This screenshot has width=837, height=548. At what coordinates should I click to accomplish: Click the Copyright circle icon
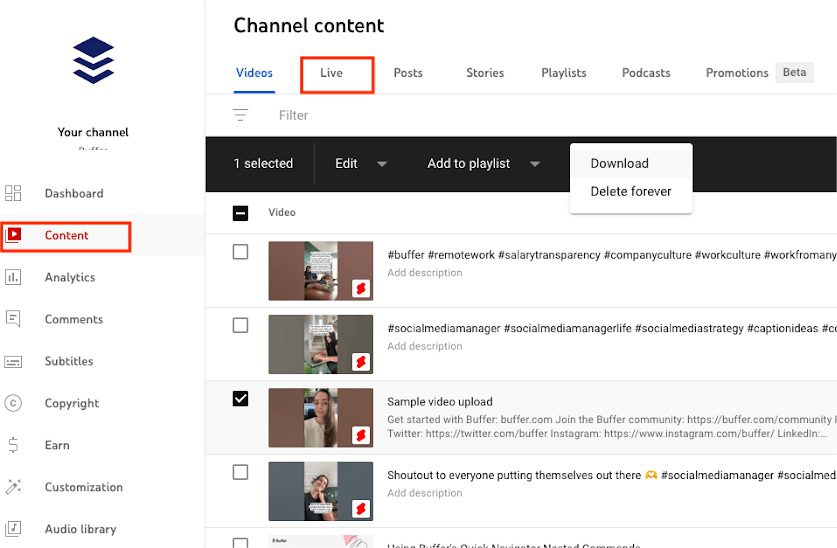13,403
